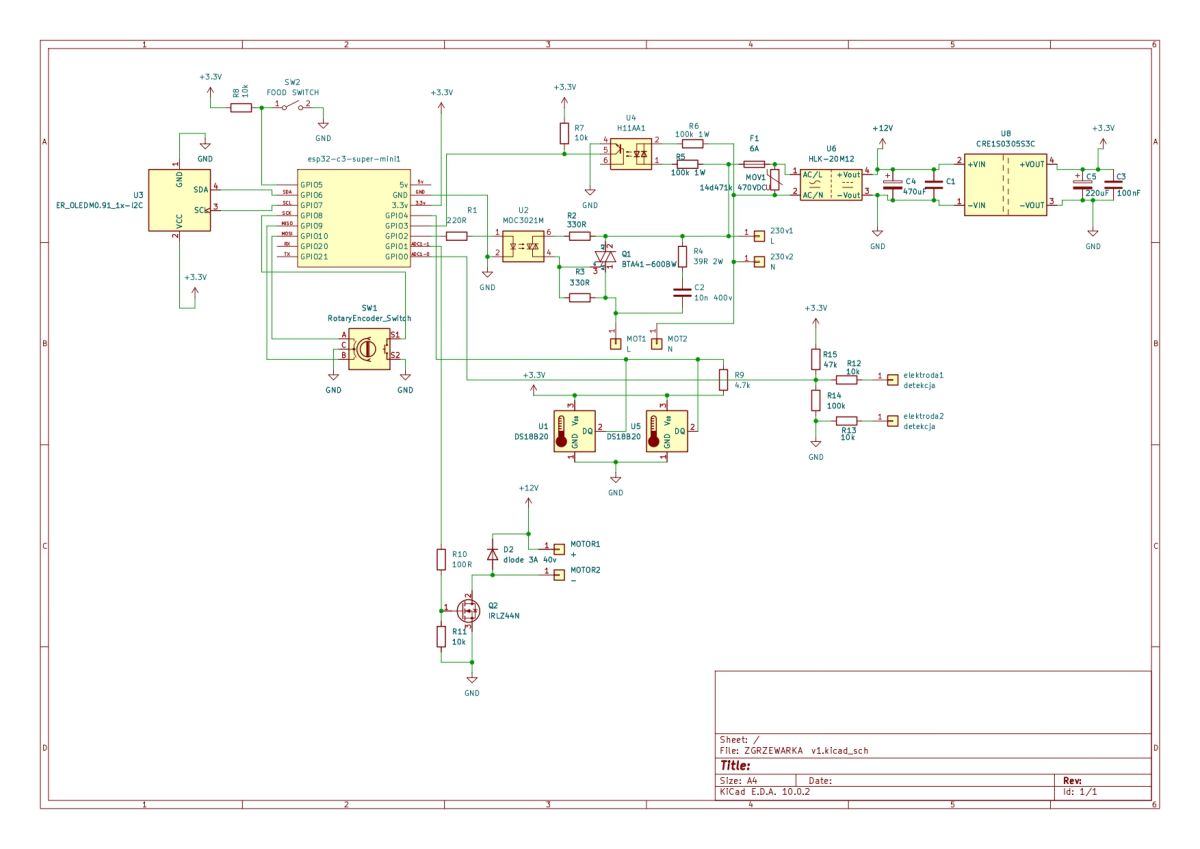Image resolution: width=1200 pixels, height=849 pixels.
Task: Click the SW2 food switch symbol
Action: (x=292, y=105)
